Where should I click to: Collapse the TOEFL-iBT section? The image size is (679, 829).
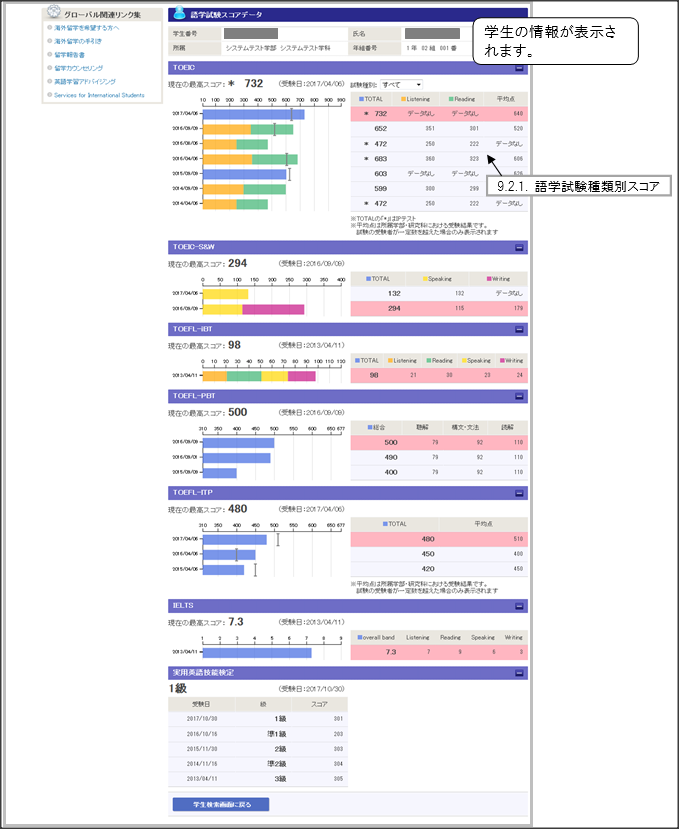pyautogui.click(x=519, y=329)
